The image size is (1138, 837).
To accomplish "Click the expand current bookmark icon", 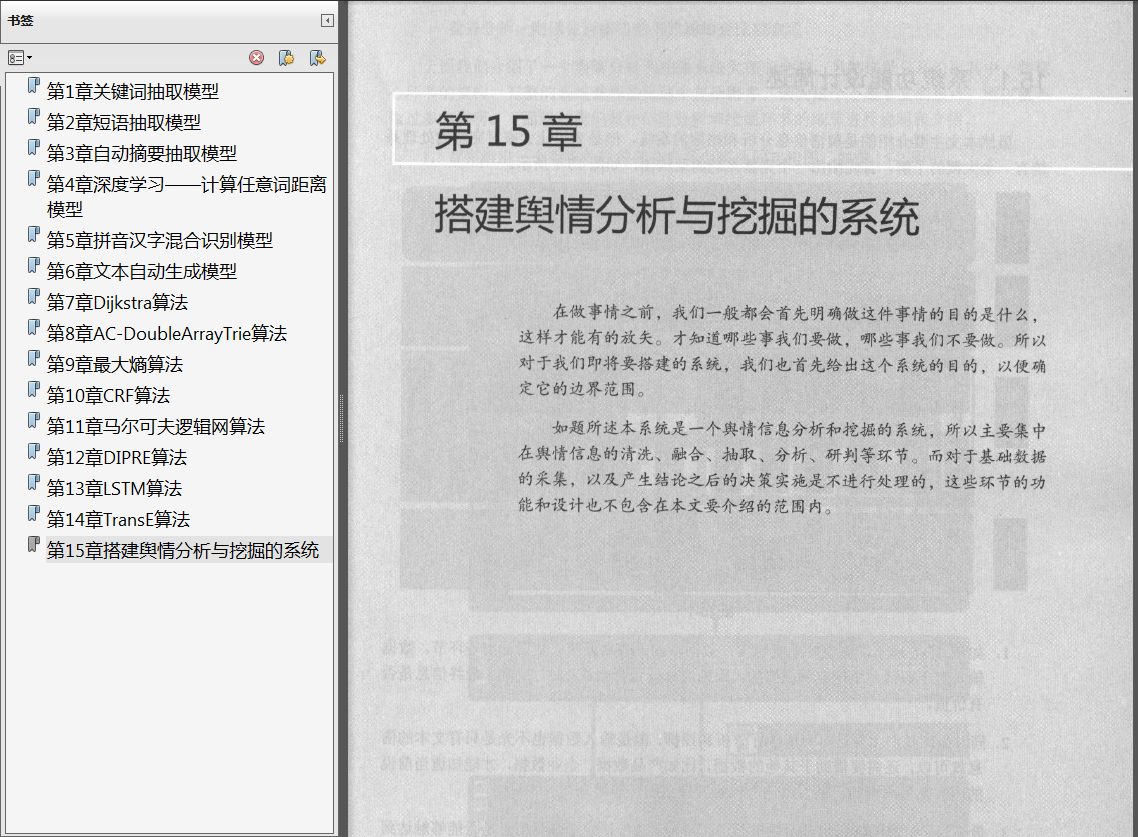I will pos(317,58).
